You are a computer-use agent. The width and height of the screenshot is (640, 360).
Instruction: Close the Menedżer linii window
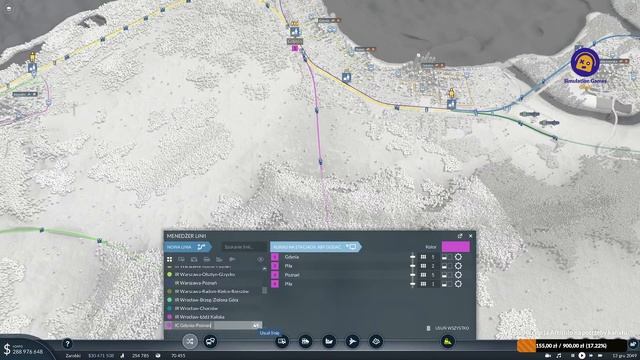[x=471, y=236]
